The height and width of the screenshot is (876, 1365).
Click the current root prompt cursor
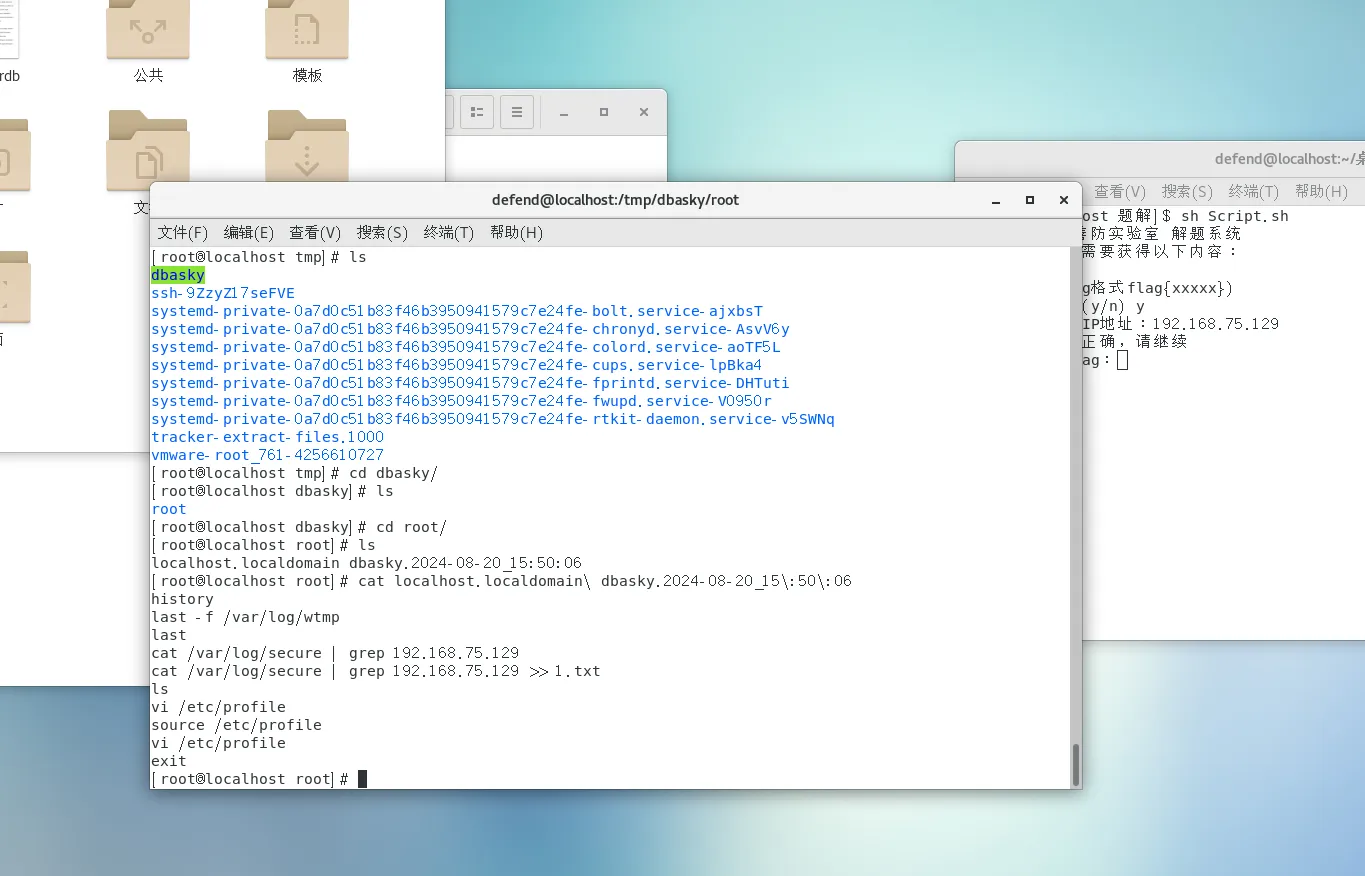pyautogui.click(x=362, y=779)
